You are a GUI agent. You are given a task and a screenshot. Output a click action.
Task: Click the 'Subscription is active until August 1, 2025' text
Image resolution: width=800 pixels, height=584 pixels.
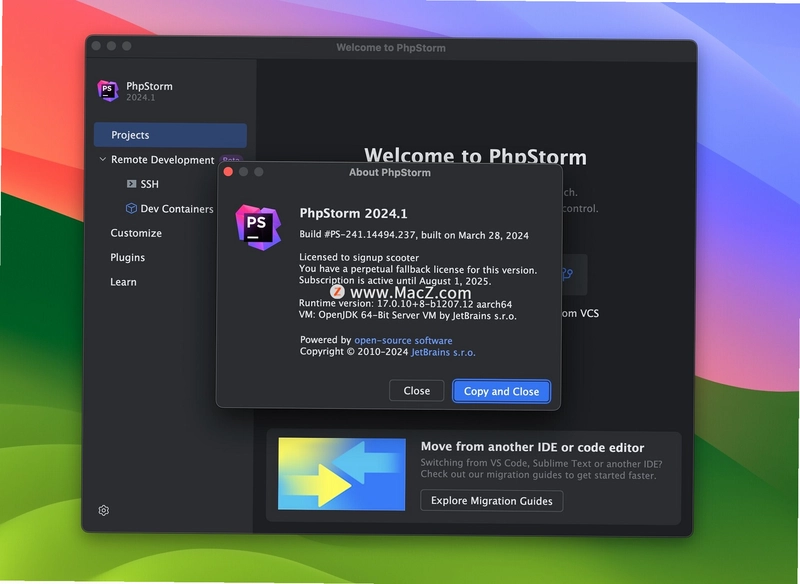pos(395,281)
